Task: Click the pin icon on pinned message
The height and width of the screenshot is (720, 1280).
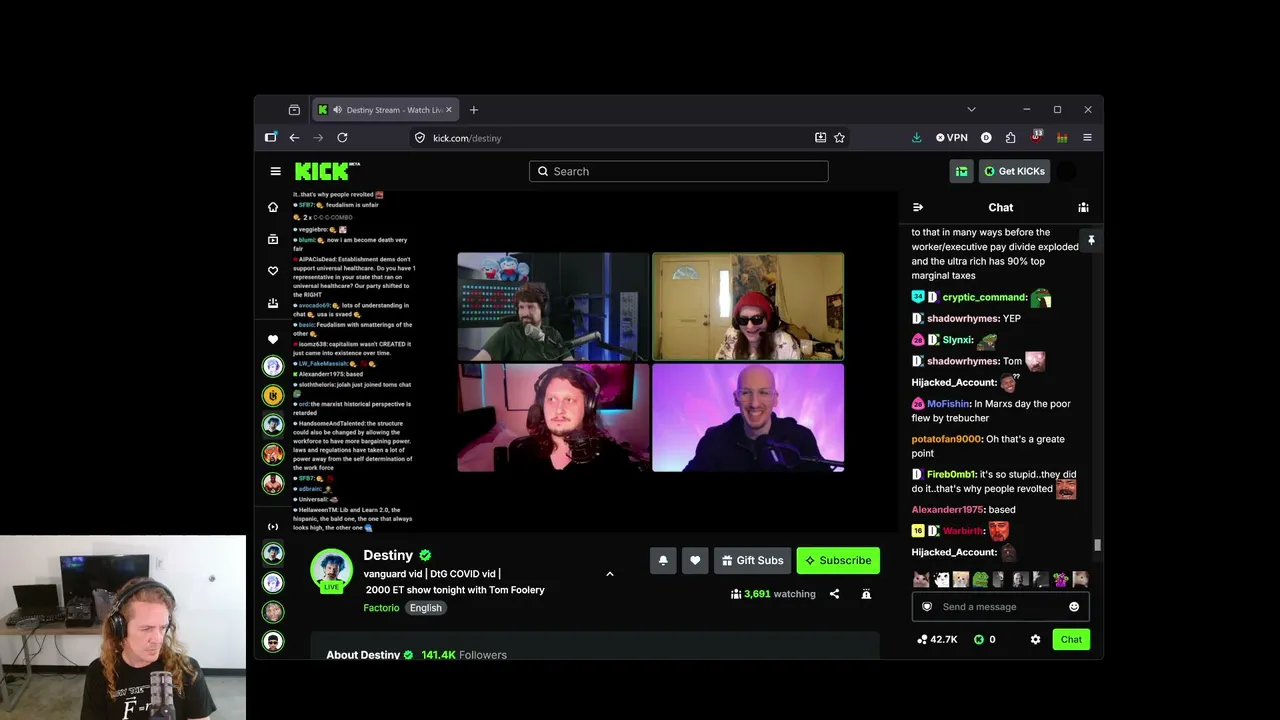Action: (1091, 240)
